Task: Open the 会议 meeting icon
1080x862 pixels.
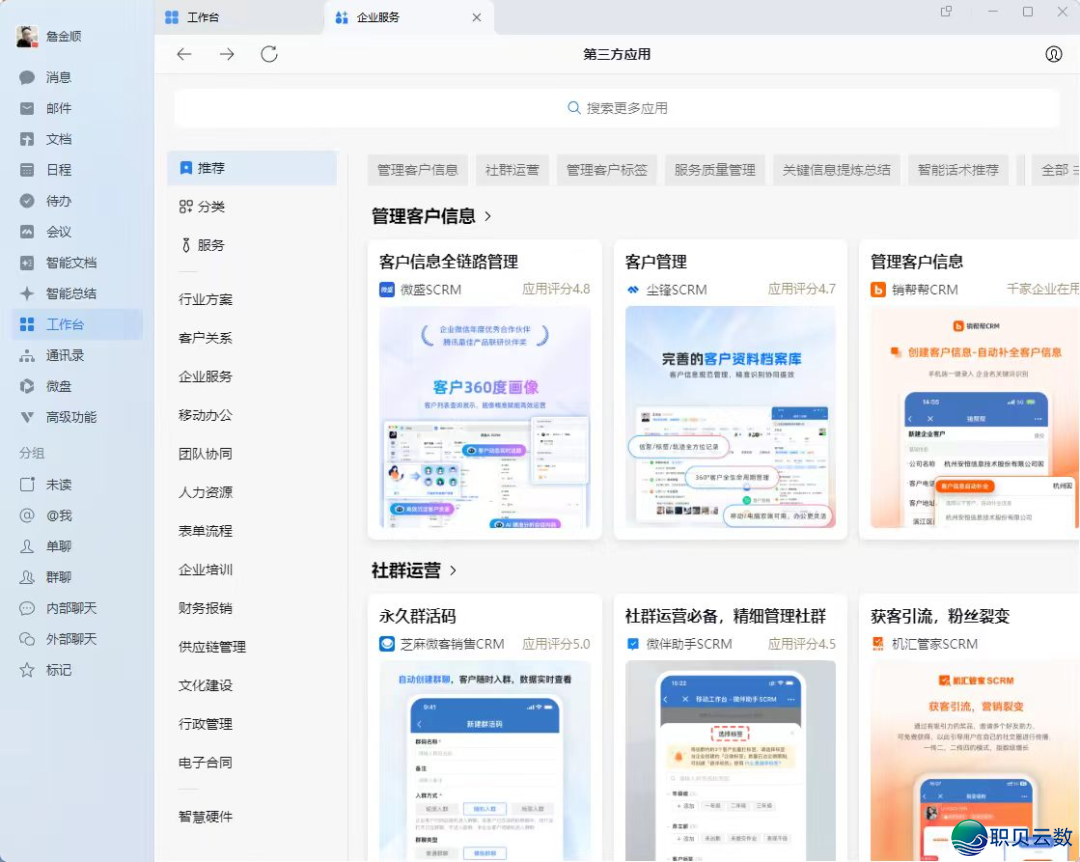Action: [27, 232]
